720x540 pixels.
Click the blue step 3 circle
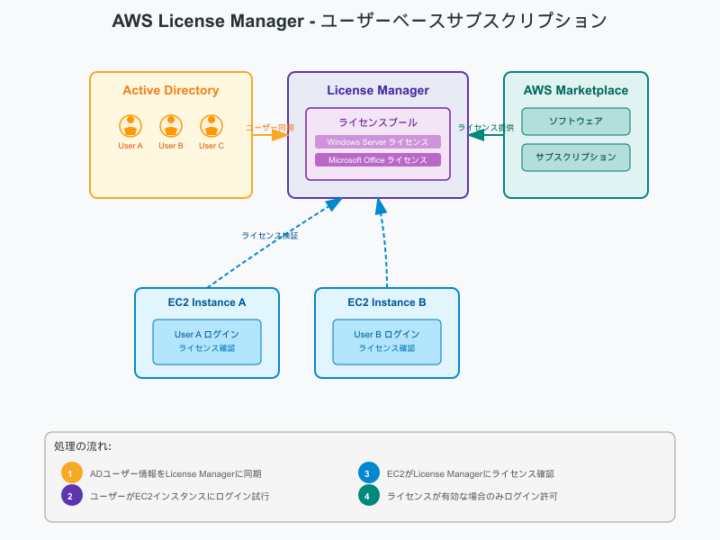[367, 473]
